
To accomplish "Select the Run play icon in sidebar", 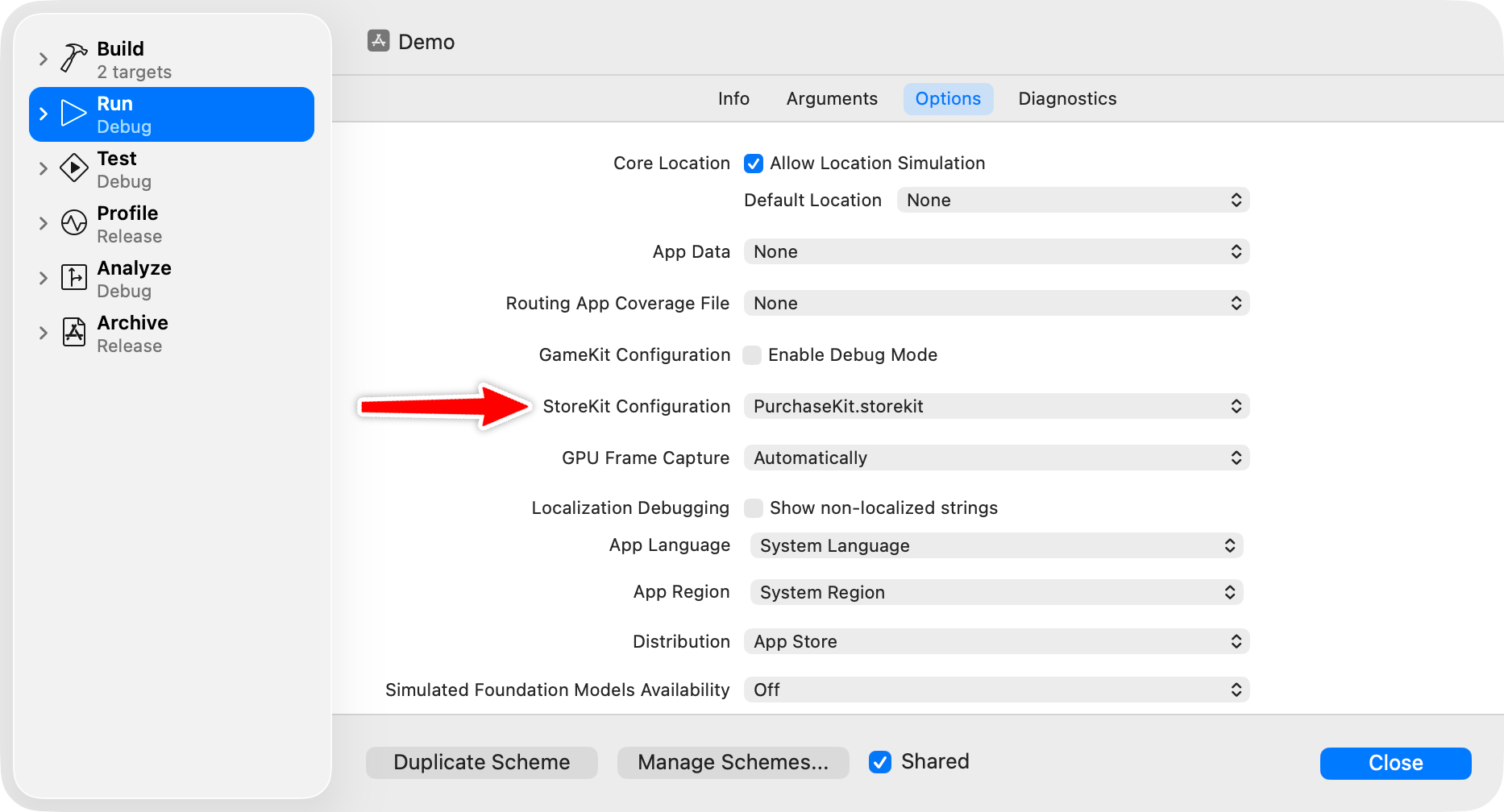I will pyautogui.click(x=74, y=113).
